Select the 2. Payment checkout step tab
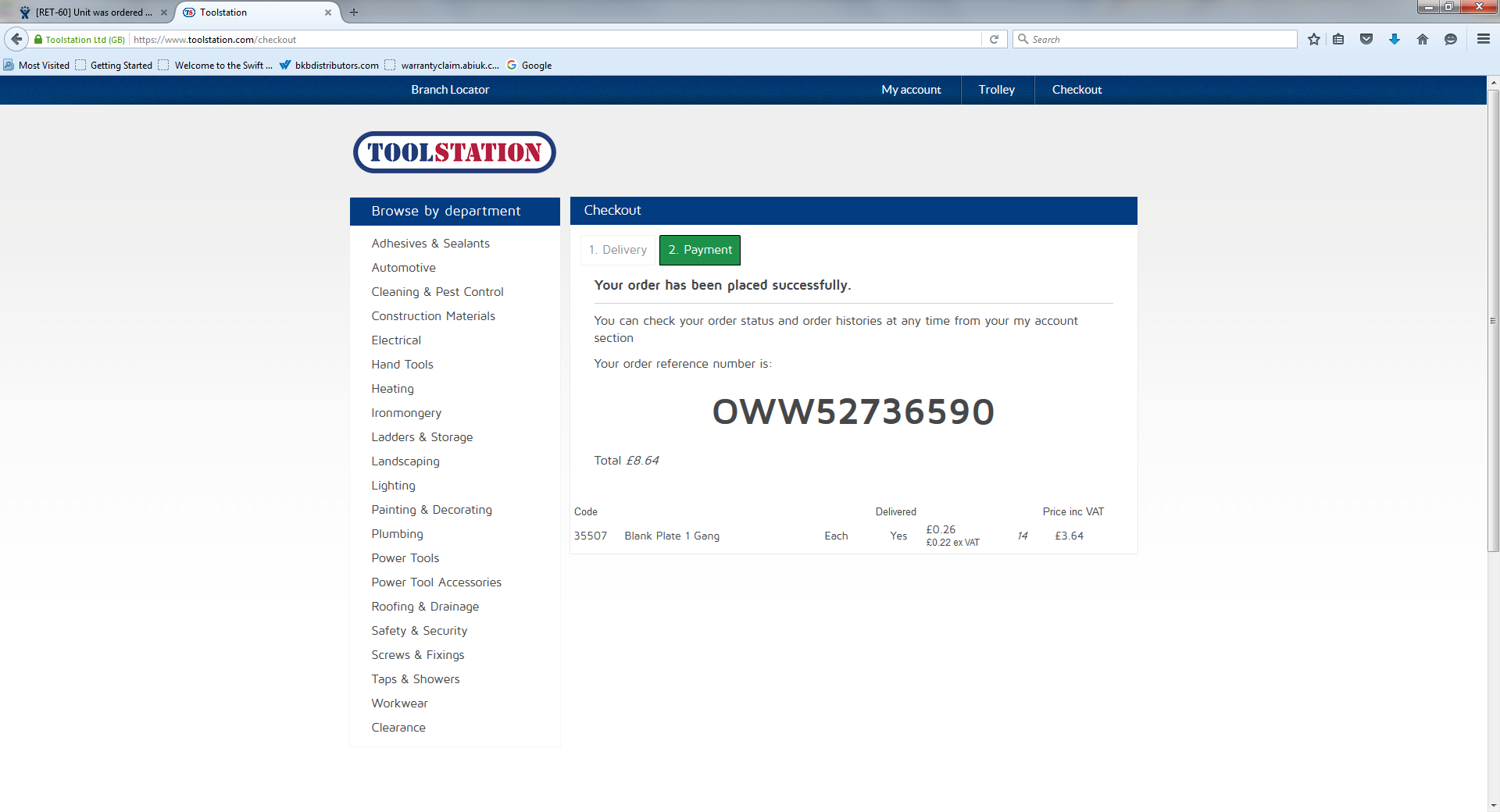 (700, 250)
